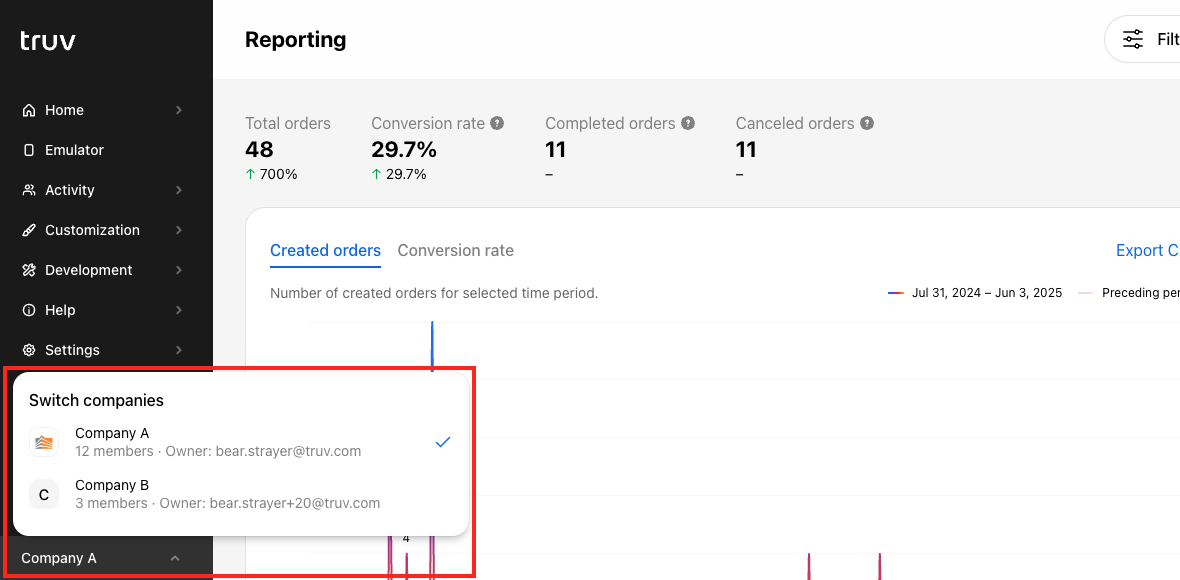Screen dimensions: 1180x580
Task: Click the Reporting page heading
Action: (x=296, y=40)
